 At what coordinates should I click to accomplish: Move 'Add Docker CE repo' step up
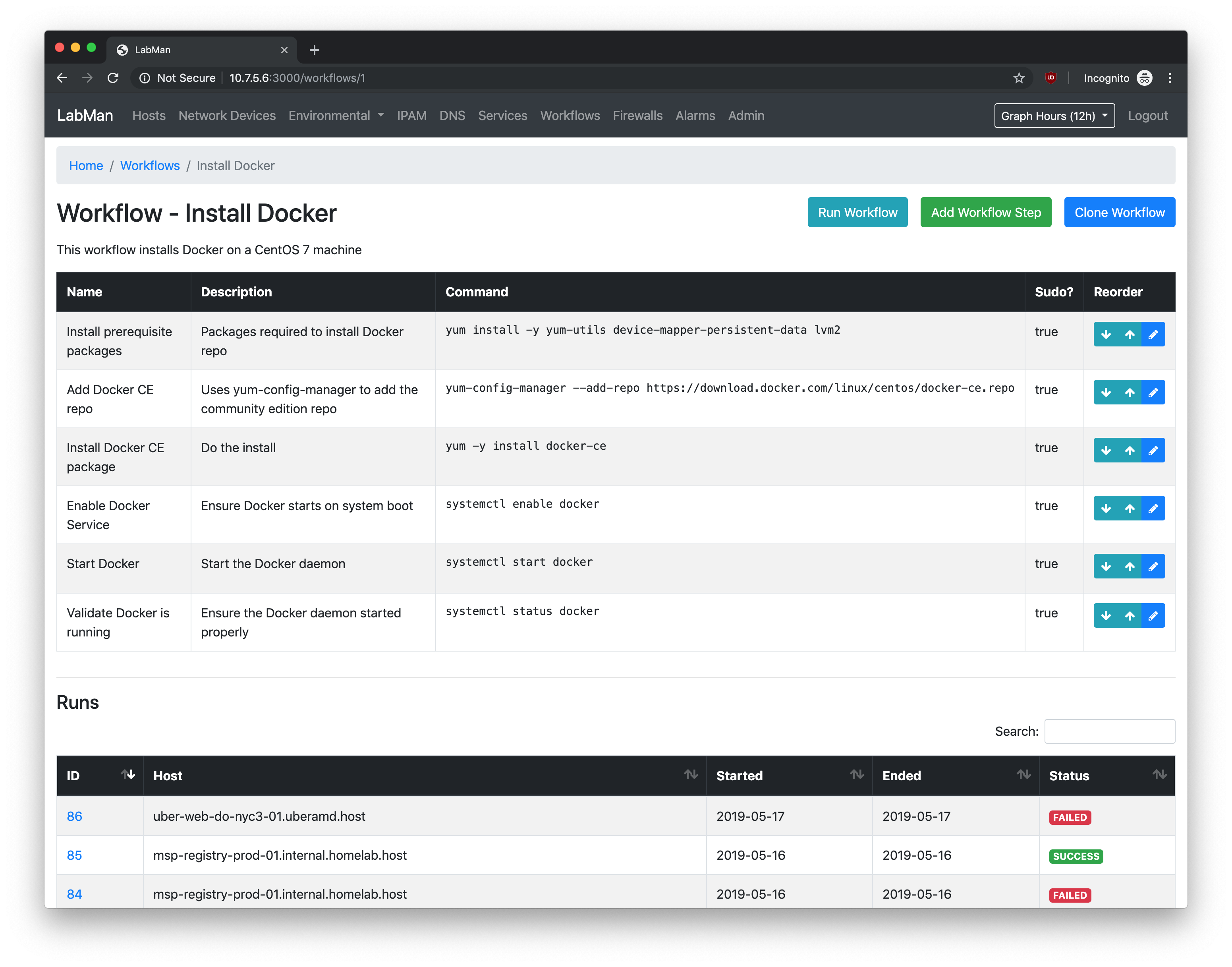pyautogui.click(x=1129, y=393)
